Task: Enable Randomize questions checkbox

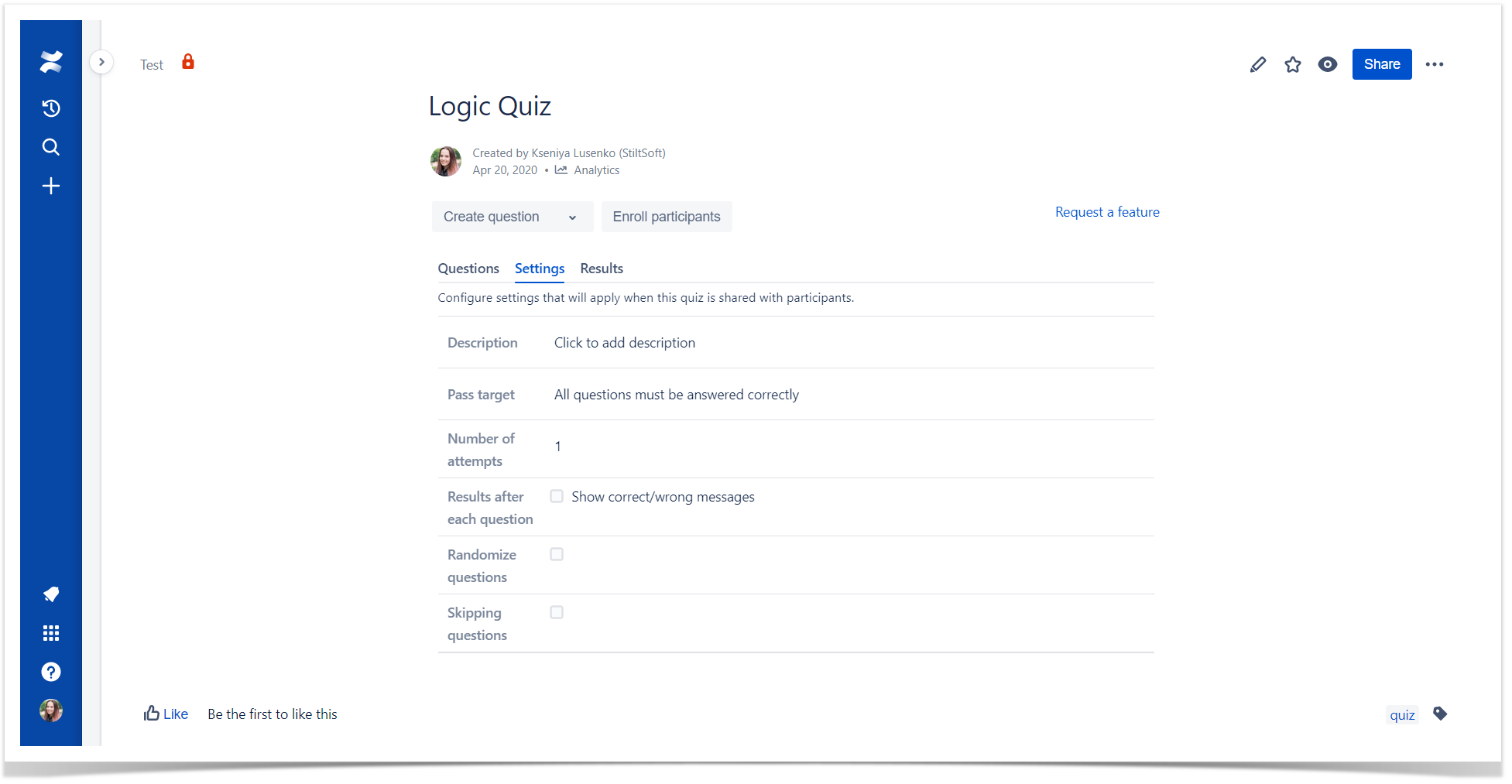Action: [557, 554]
